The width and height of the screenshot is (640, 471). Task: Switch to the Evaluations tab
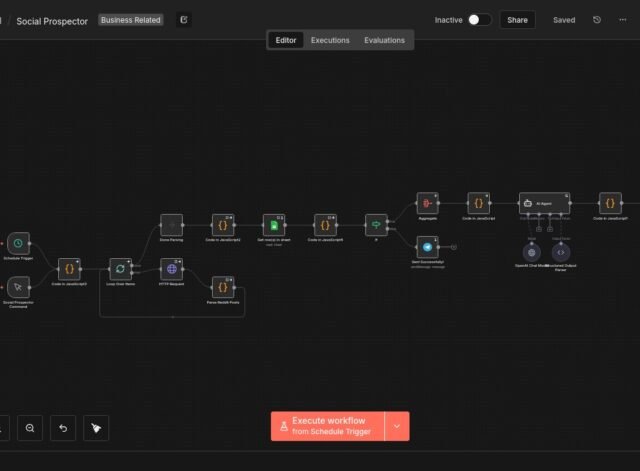pos(384,40)
